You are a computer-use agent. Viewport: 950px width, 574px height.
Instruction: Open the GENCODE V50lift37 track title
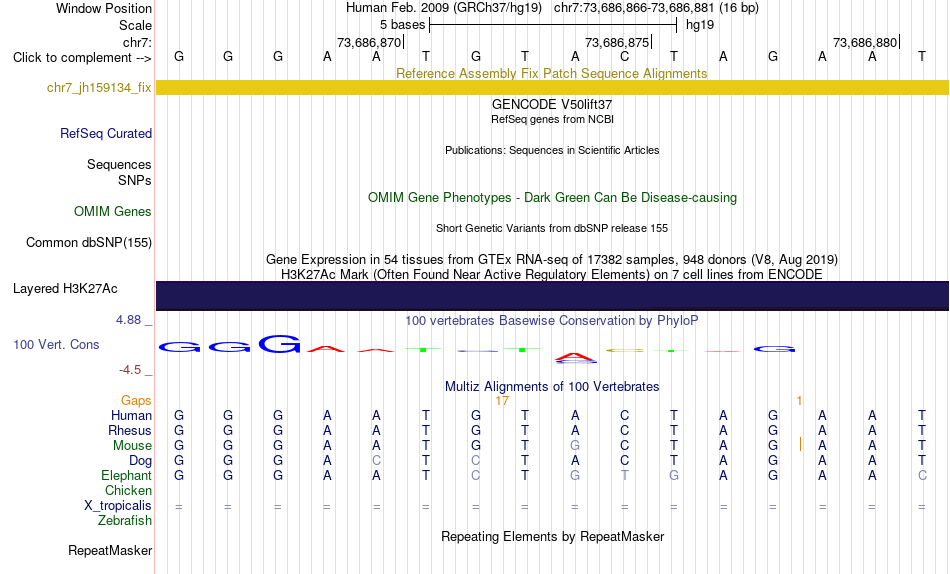tap(552, 105)
